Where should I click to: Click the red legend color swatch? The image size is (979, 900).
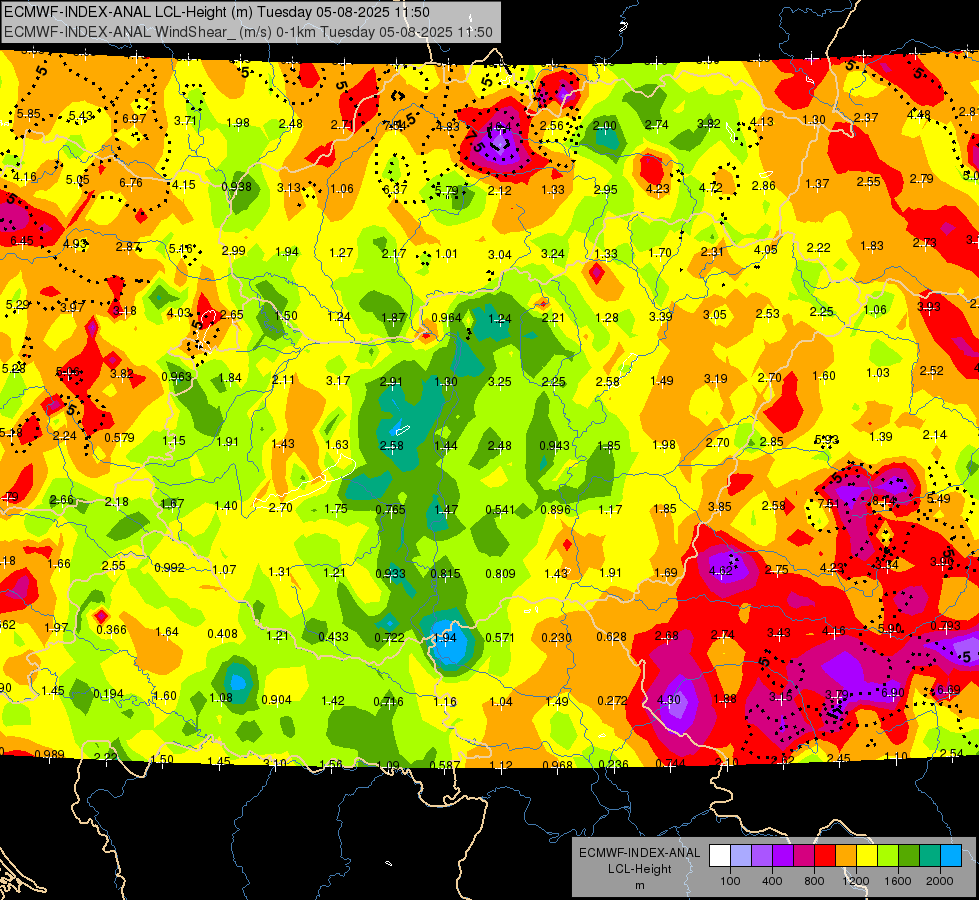(825, 856)
